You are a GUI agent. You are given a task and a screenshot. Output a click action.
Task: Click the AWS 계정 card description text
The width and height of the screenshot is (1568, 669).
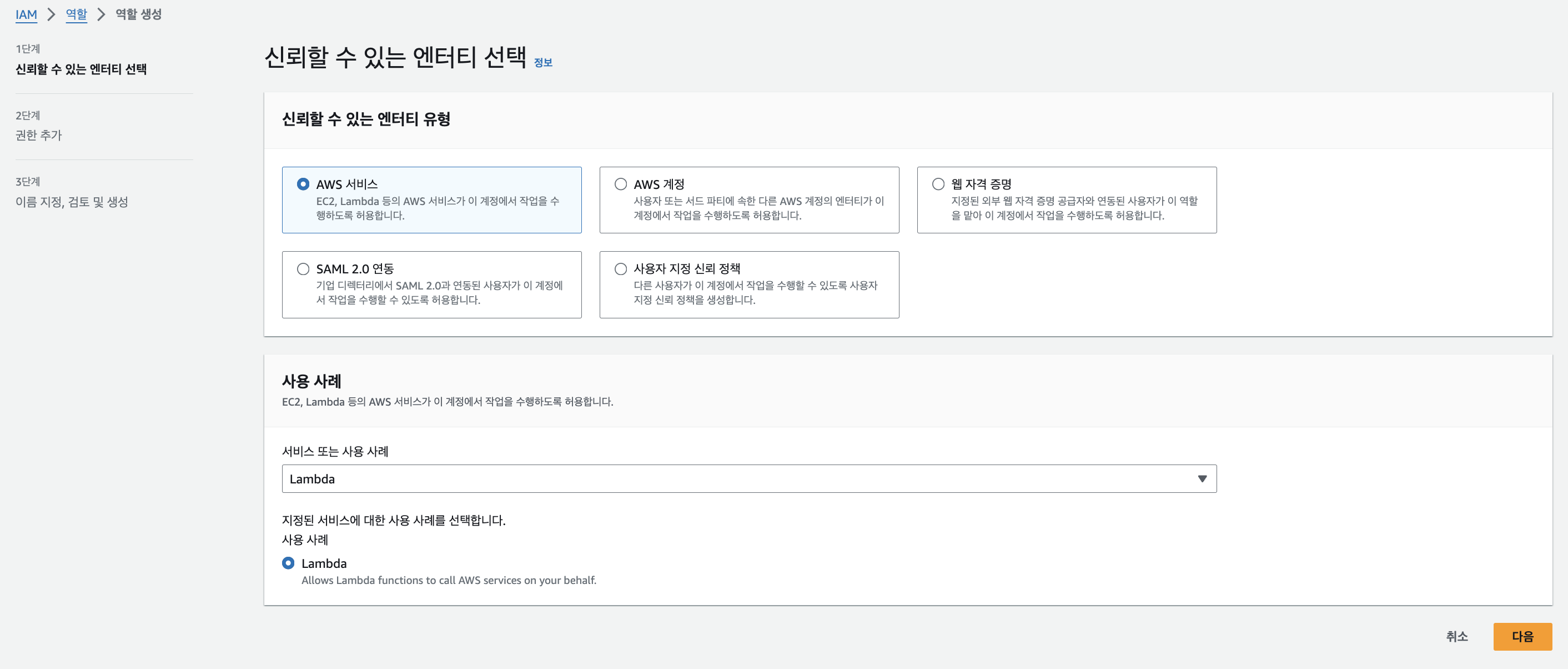[x=758, y=208]
